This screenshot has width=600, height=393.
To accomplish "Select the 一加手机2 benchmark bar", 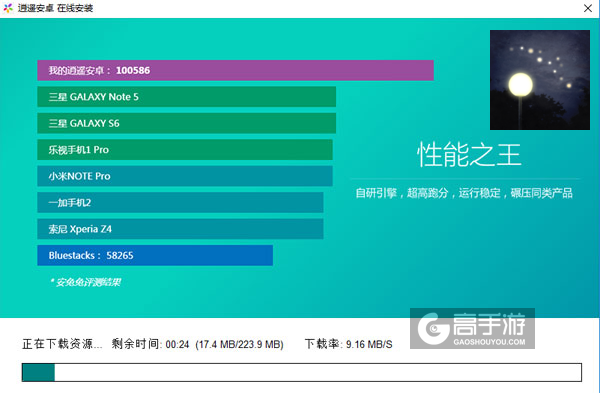I will click(180, 202).
